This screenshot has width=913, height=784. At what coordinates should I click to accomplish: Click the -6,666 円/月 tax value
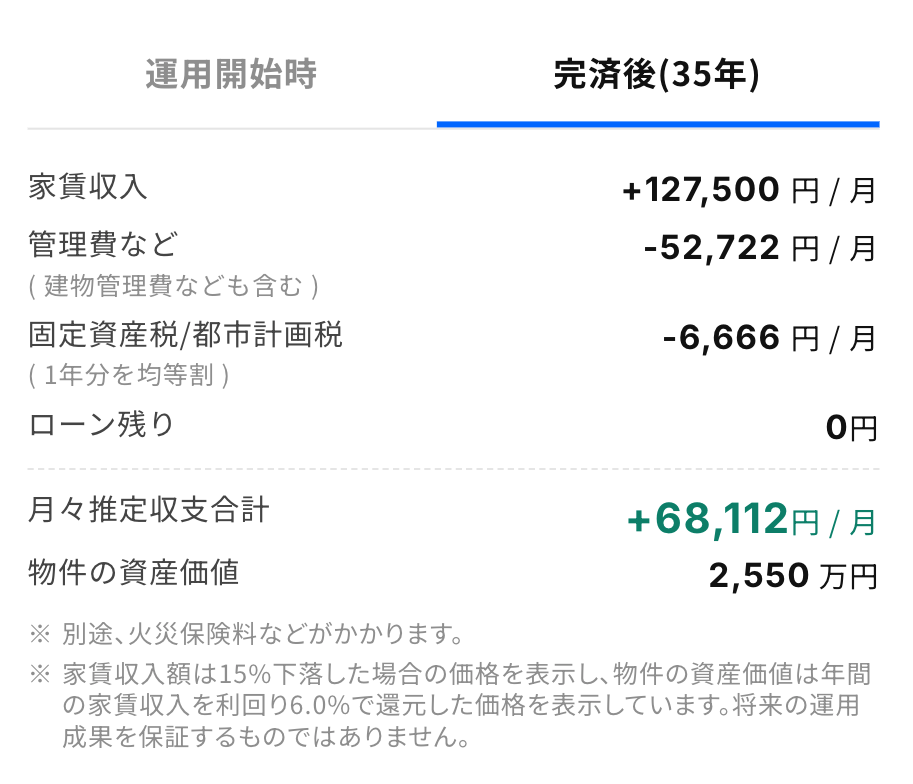pyautogui.click(x=769, y=338)
